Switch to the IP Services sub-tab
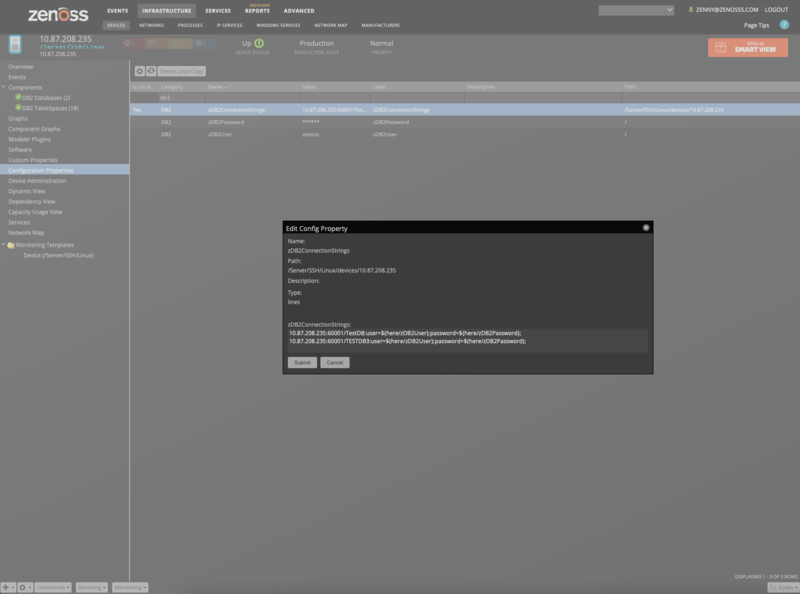 coord(230,25)
